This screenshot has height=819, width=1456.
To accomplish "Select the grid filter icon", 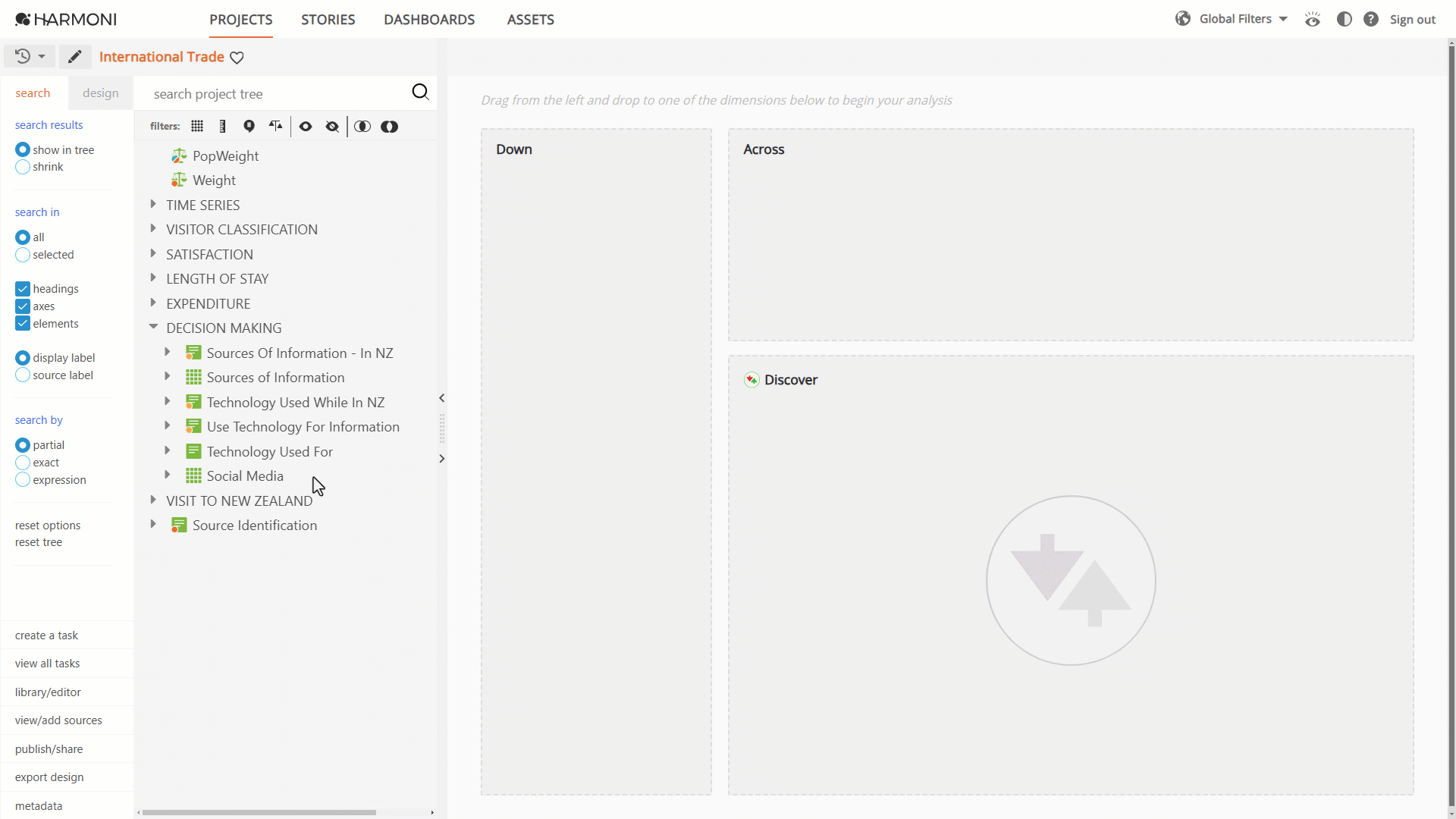I will [x=197, y=127].
